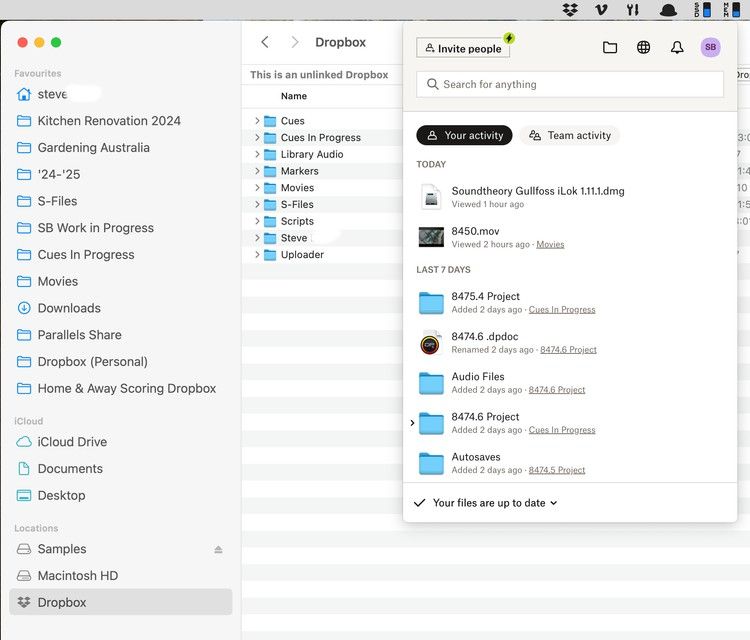Open the Cues In Progress link under 8475.4 Project
750x640 pixels.
(x=561, y=310)
